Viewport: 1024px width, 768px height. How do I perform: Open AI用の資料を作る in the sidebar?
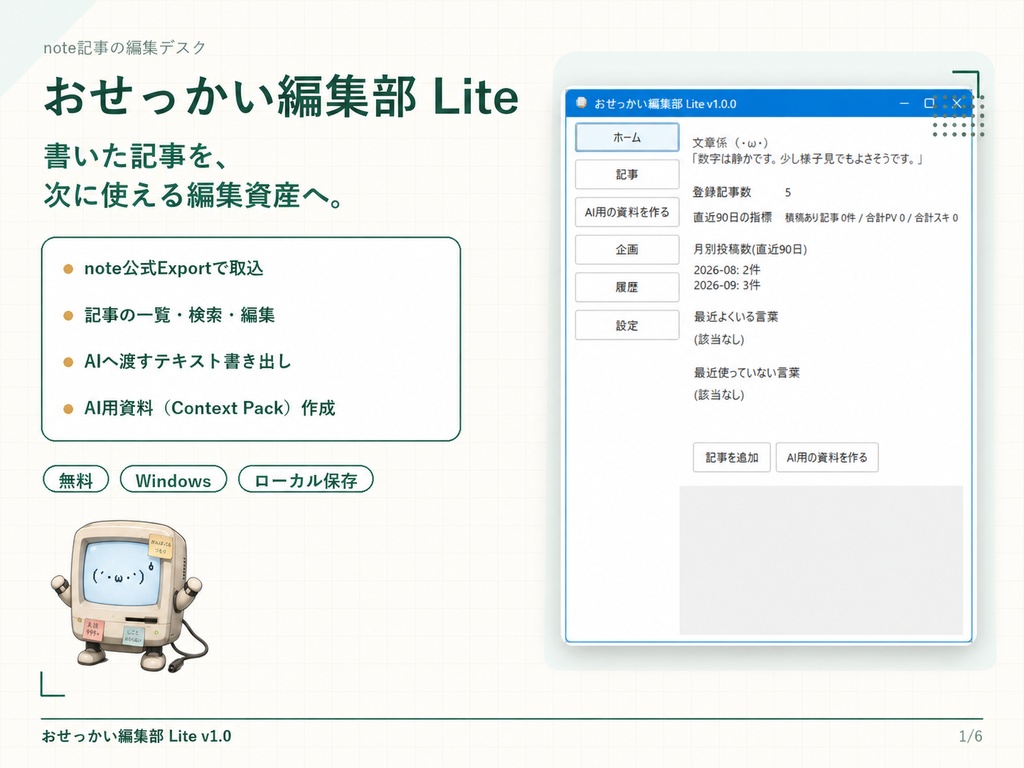click(627, 212)
